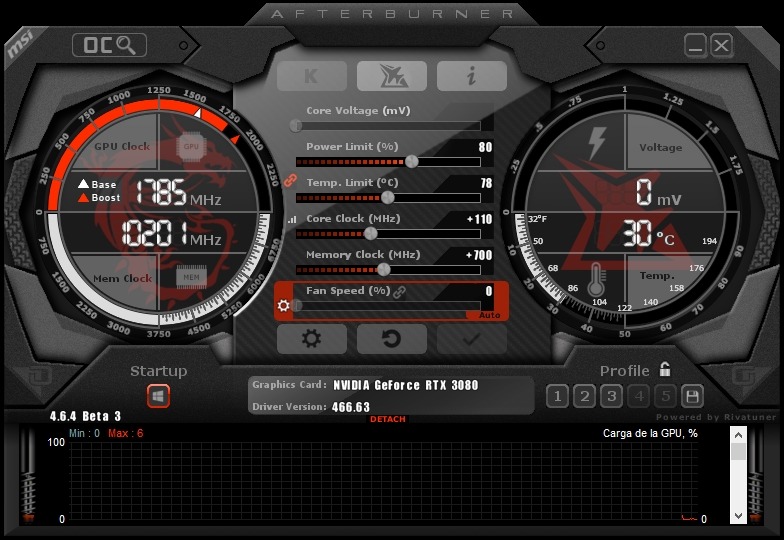
Task: Close the Afterburner window
Action: click(x=722, y=46)
